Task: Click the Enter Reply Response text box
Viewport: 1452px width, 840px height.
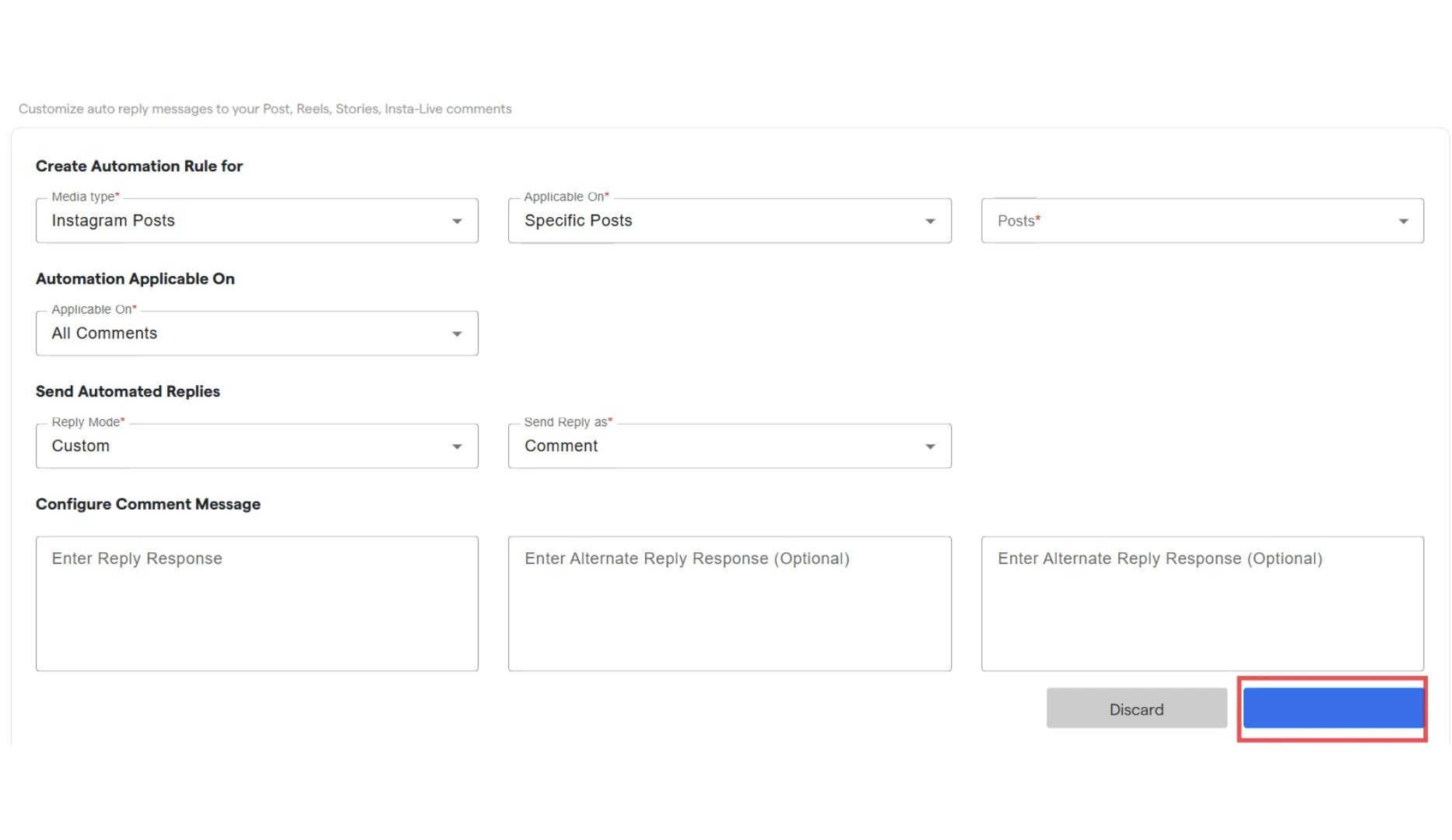Action: [x=257, y=604]
